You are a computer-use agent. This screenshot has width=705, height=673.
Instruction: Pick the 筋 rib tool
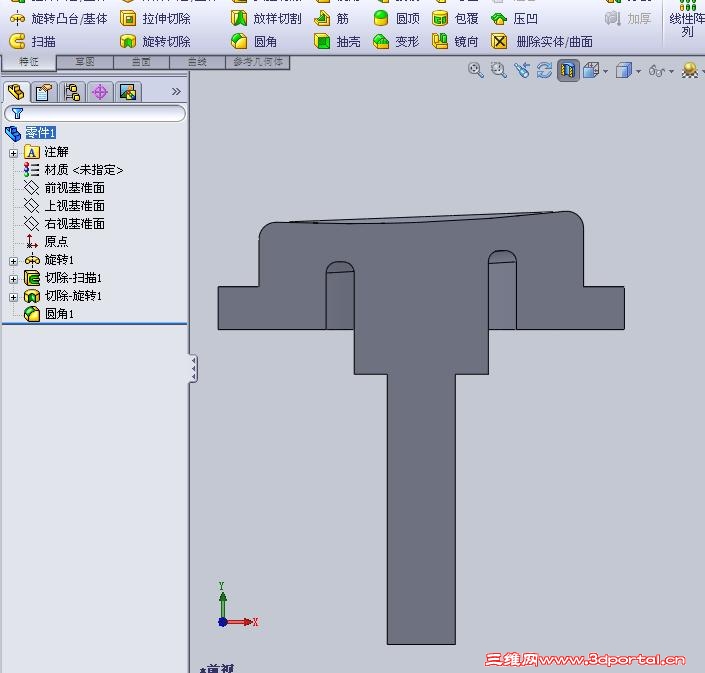point(331,18)
